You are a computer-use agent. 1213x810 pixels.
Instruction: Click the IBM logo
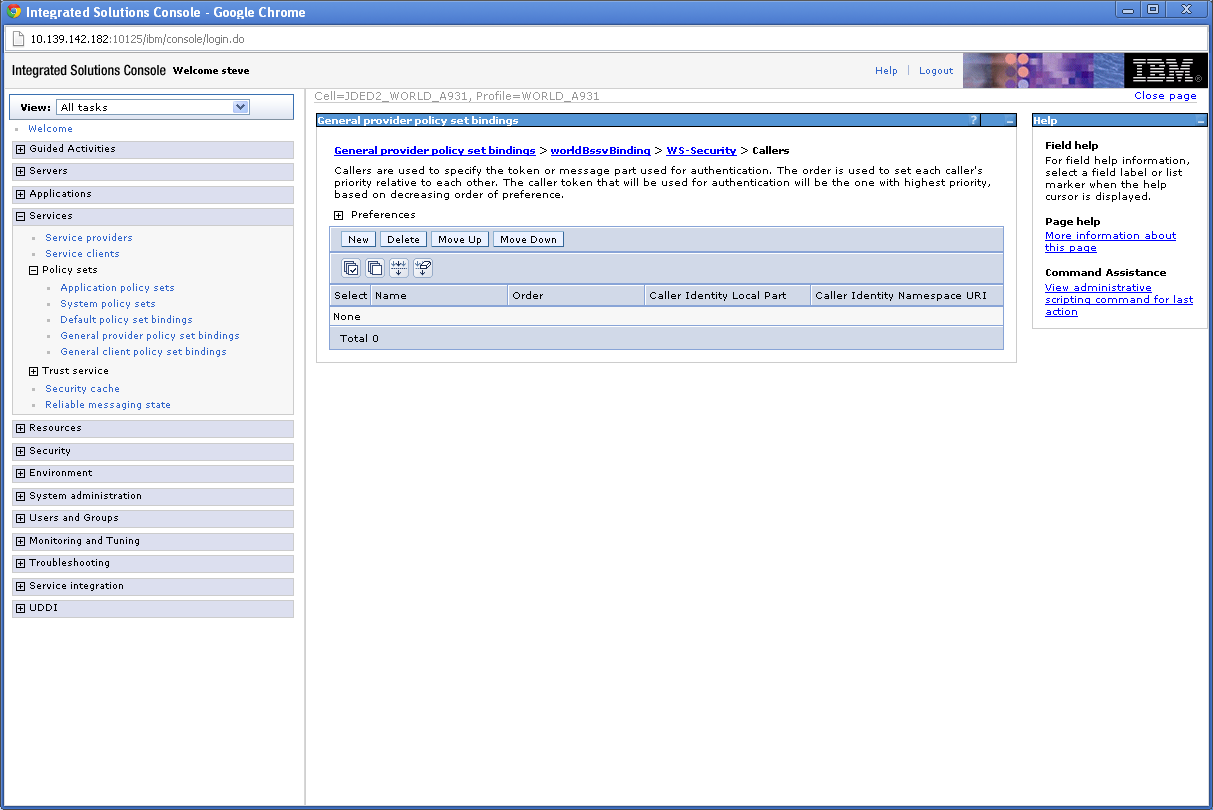click(x=1165, y=70)
